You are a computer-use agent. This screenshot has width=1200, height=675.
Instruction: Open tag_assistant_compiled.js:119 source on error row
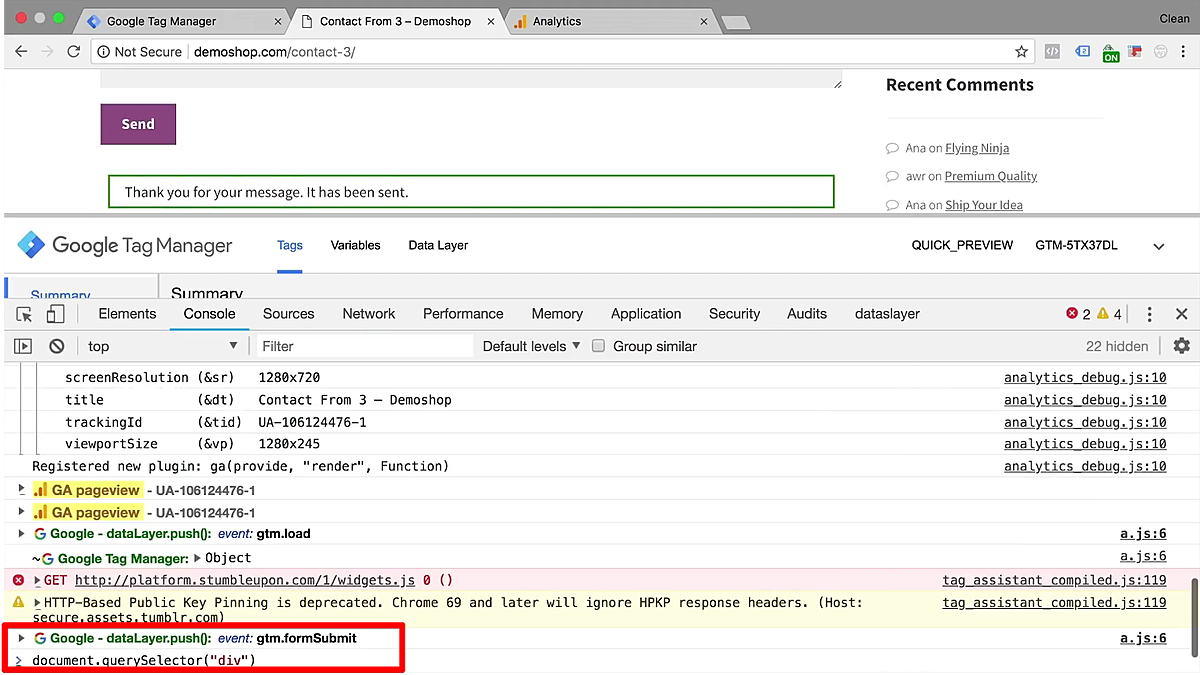tap(1054, 580)
